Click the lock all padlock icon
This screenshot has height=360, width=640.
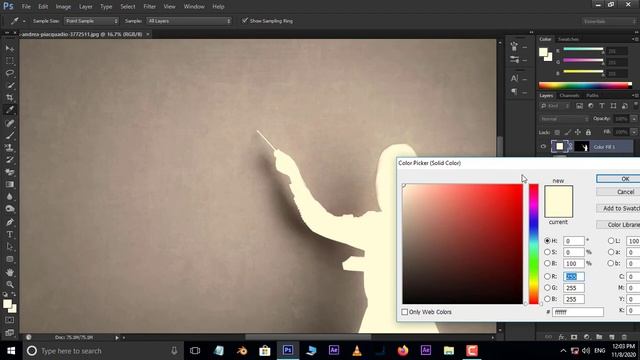pyautogui.click(x=588, y=132)
